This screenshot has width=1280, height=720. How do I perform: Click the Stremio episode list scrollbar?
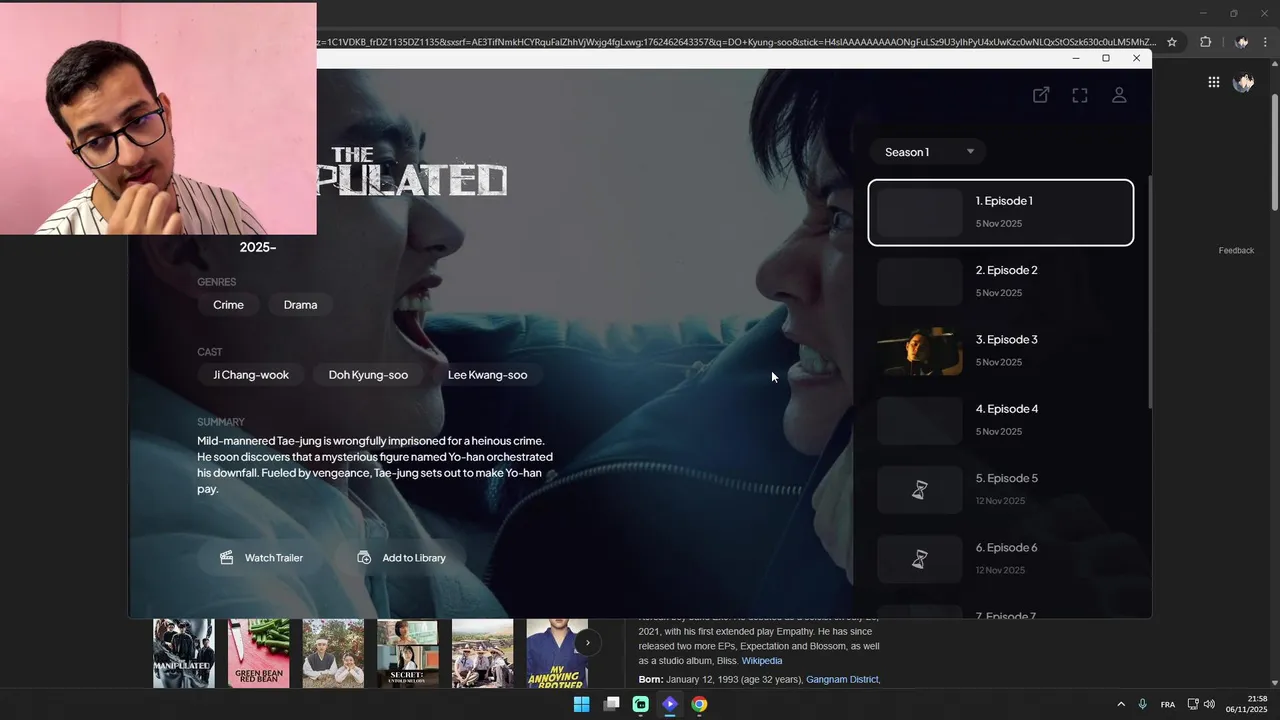point(1148,290)
